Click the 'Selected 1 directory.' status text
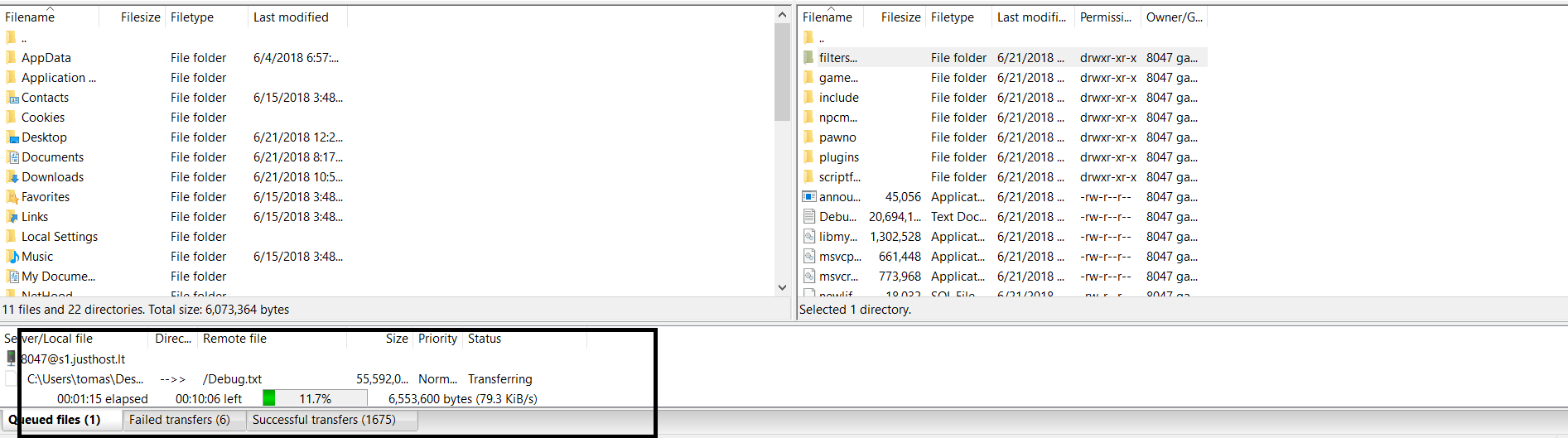1568x438 pixels. (855, 310)
